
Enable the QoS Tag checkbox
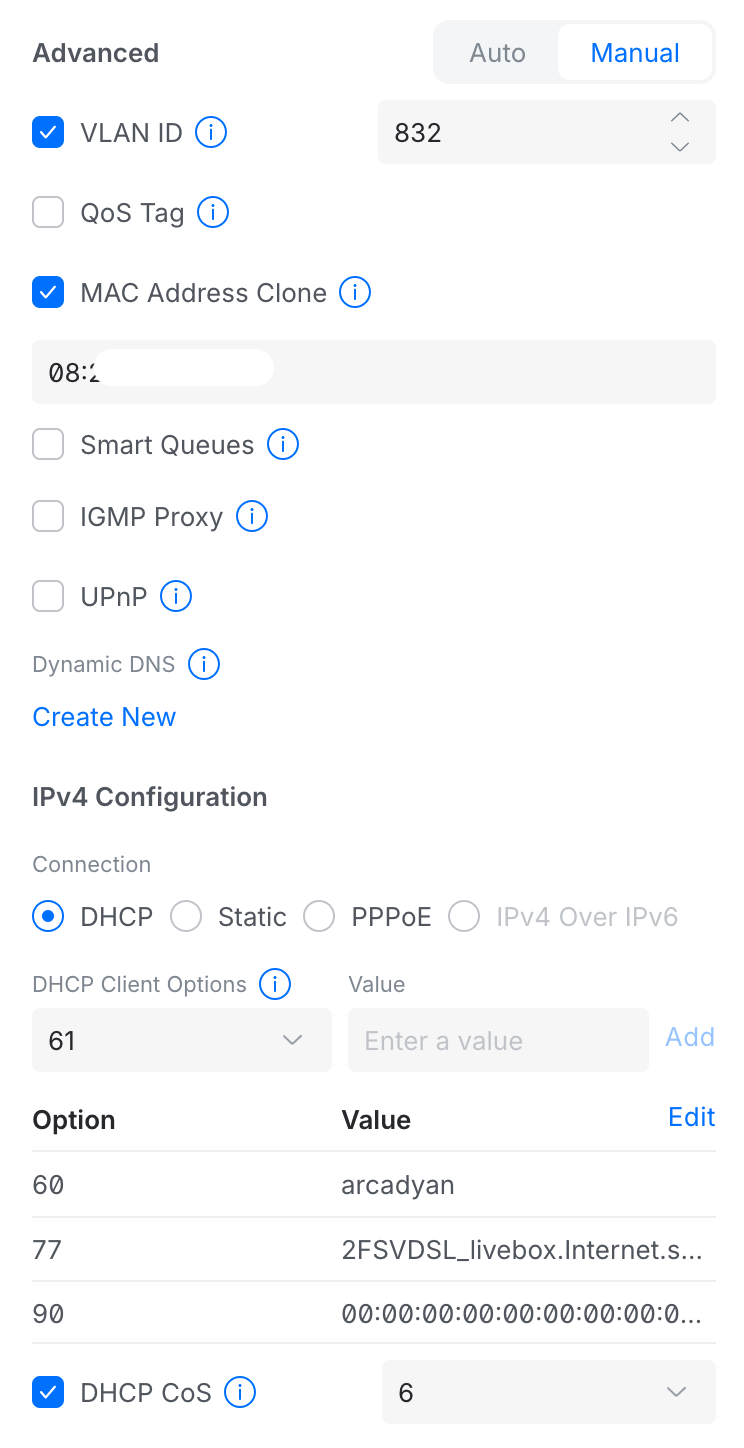[48, 212]
